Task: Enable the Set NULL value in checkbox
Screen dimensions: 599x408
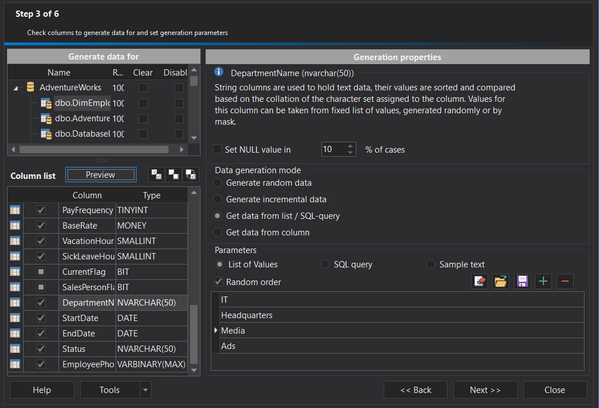Action: point(217,149)
